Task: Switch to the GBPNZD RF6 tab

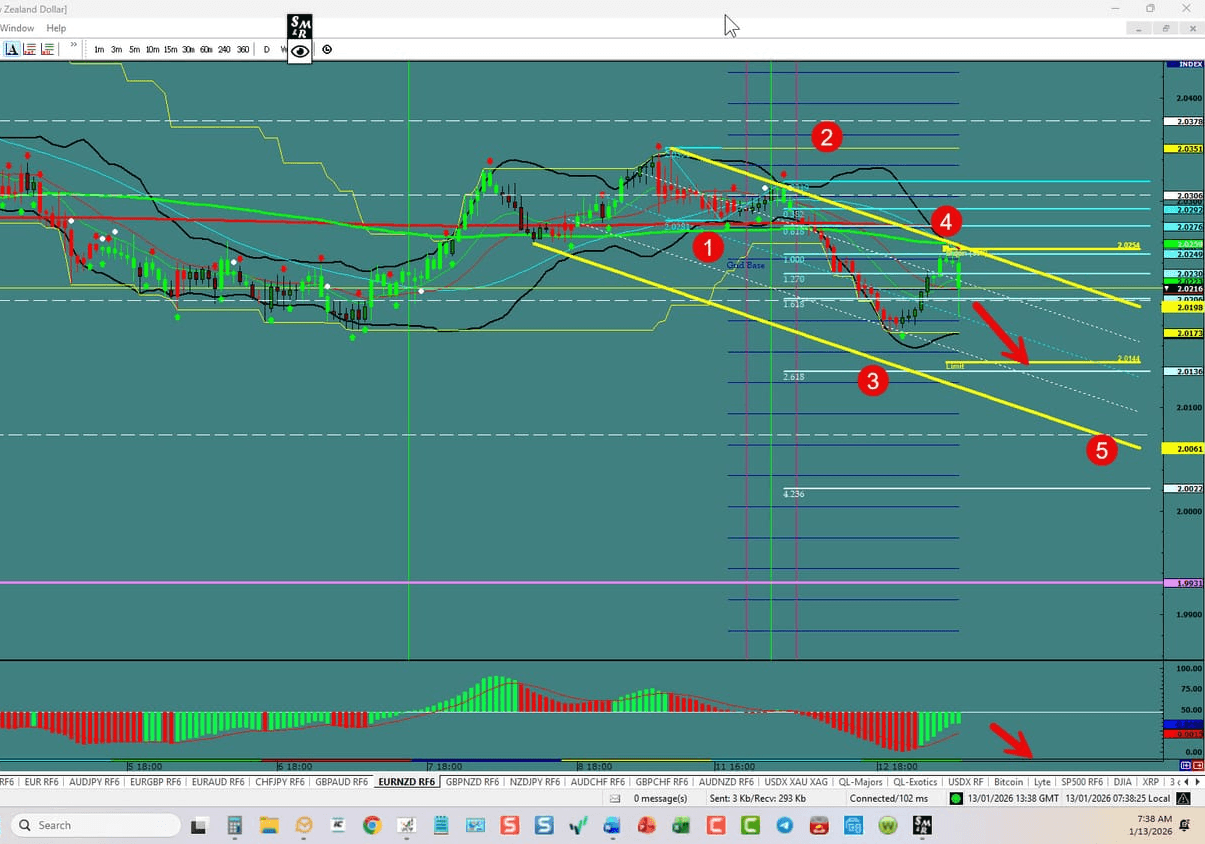Action: [x=471, y=781]
